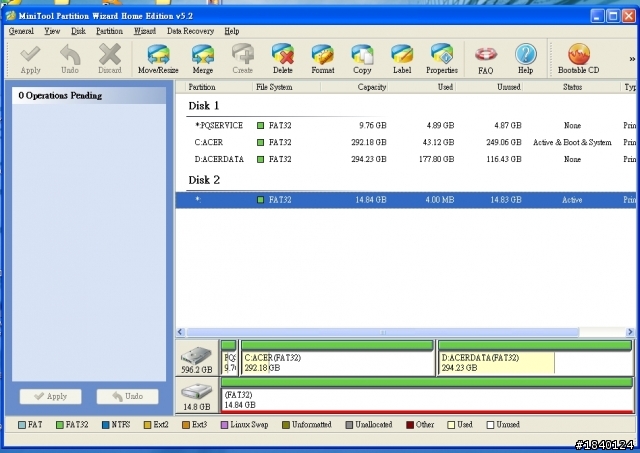The height and width of the screenshot is (453, 640).
Task: Click the FAT legend color swatch
Action: 22,425
